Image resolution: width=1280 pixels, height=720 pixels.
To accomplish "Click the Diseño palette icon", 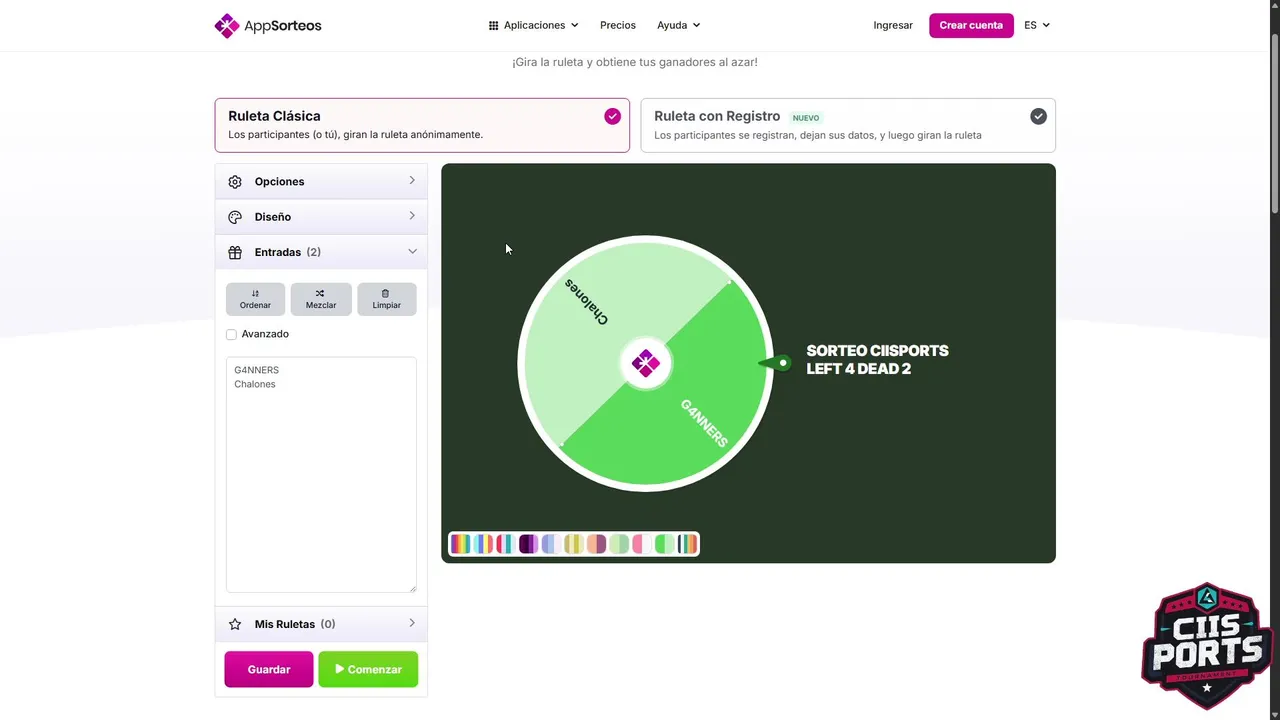I will click(x=235, y=217).
